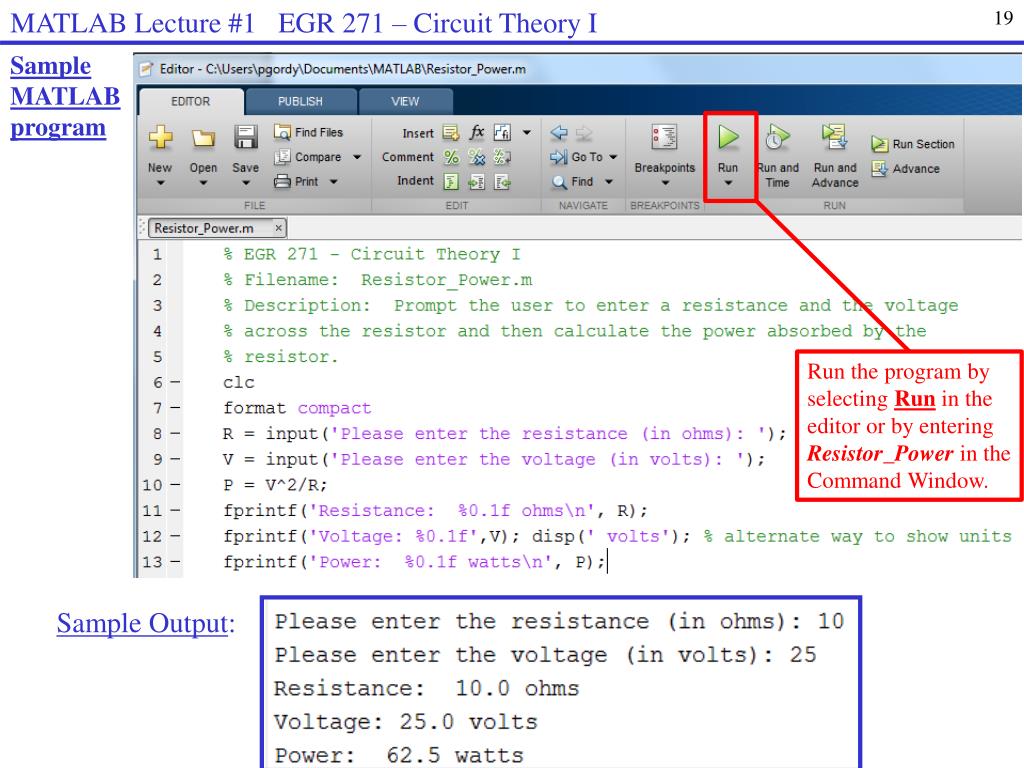The width and height of the screenshot is (1024, 768).
Task: Click the Smart Indent icon beside Indent label
Action: coord(451,182)
